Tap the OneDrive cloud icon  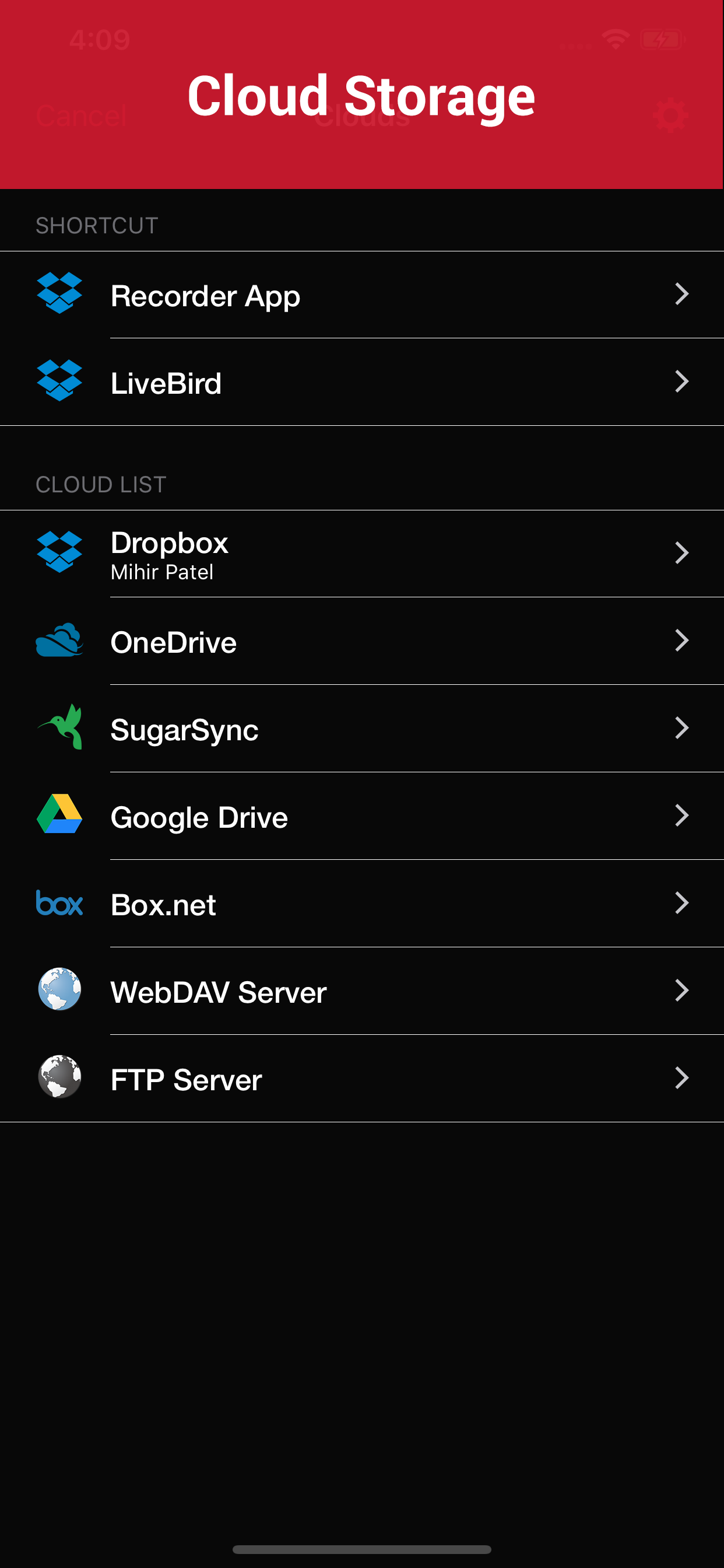coord(59,640)
